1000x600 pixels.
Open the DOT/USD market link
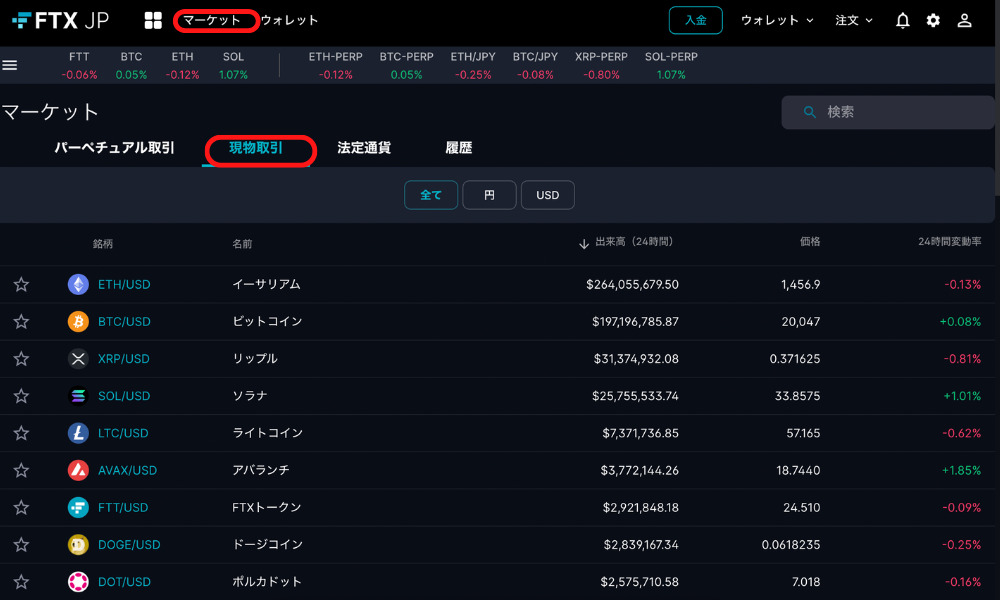(x=124, y=582)
